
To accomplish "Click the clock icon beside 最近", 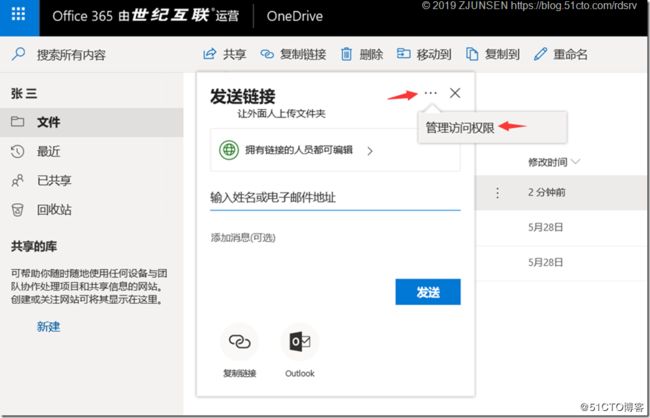I will point(17,151).
